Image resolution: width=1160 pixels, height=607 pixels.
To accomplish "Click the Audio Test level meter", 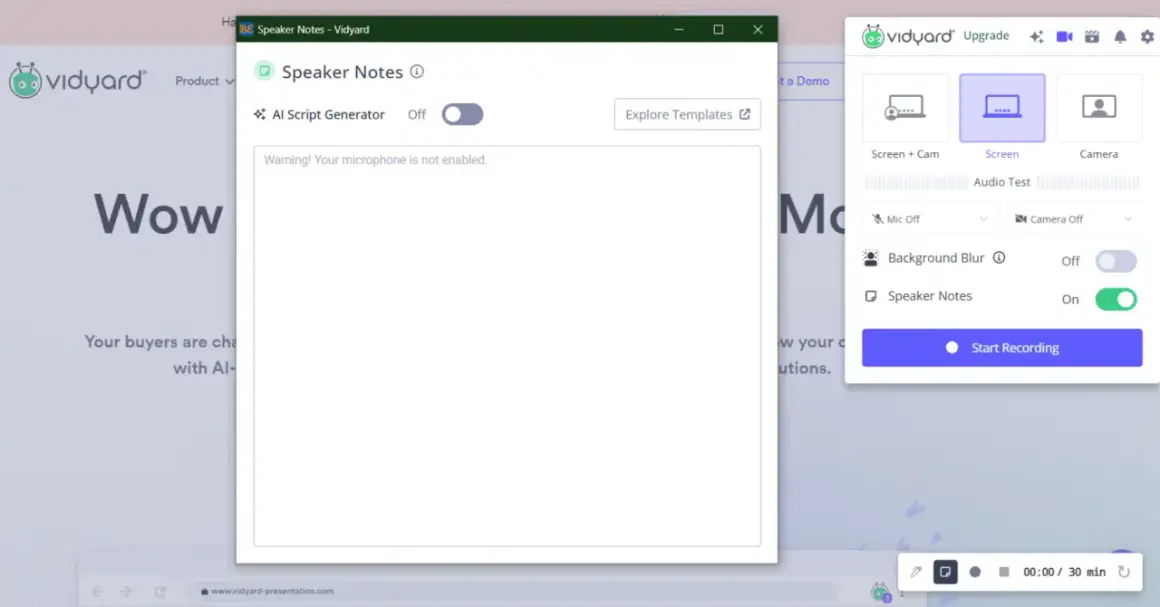I will tap(1002, 182).
